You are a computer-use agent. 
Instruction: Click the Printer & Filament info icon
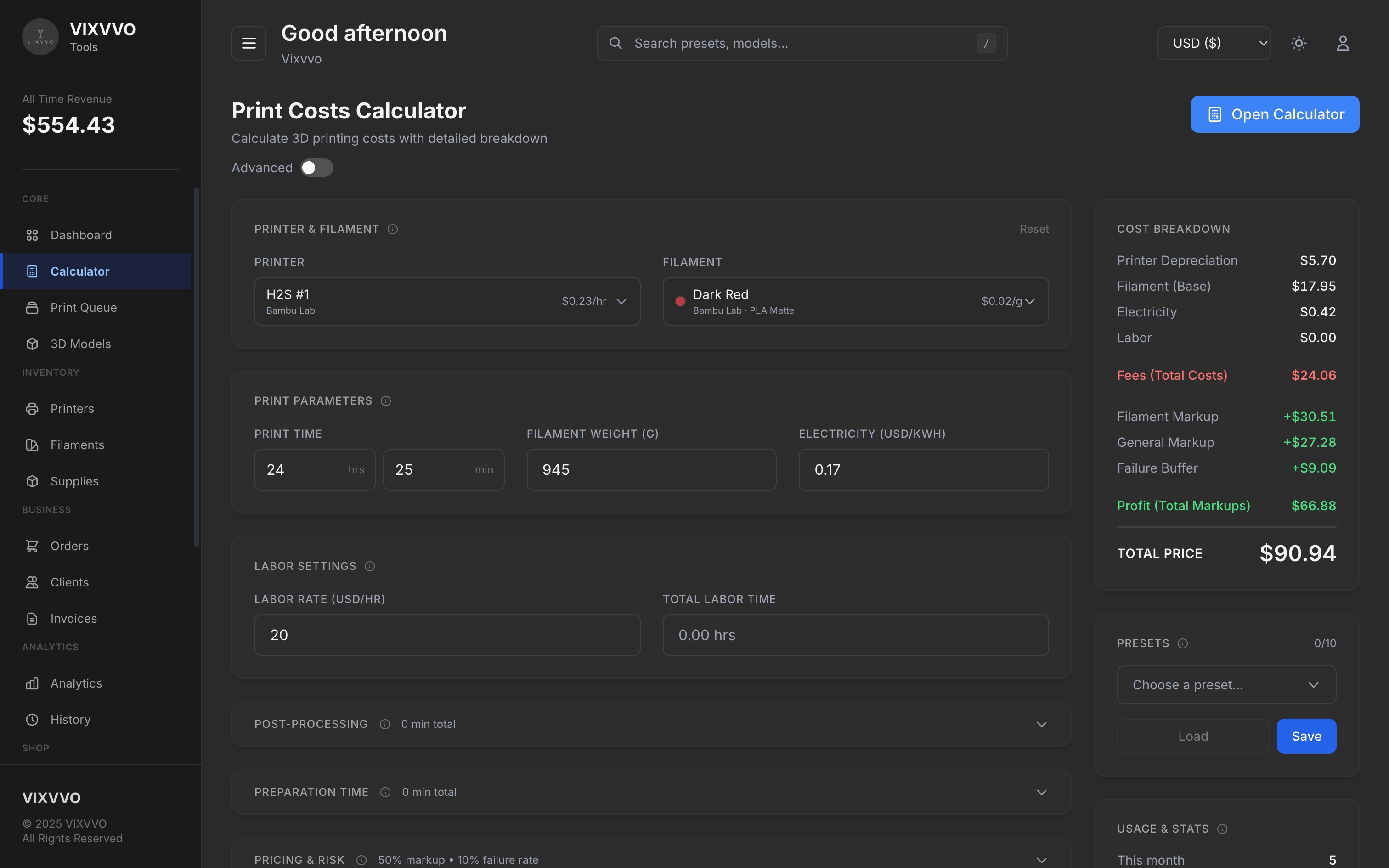[x=392, y=229]
